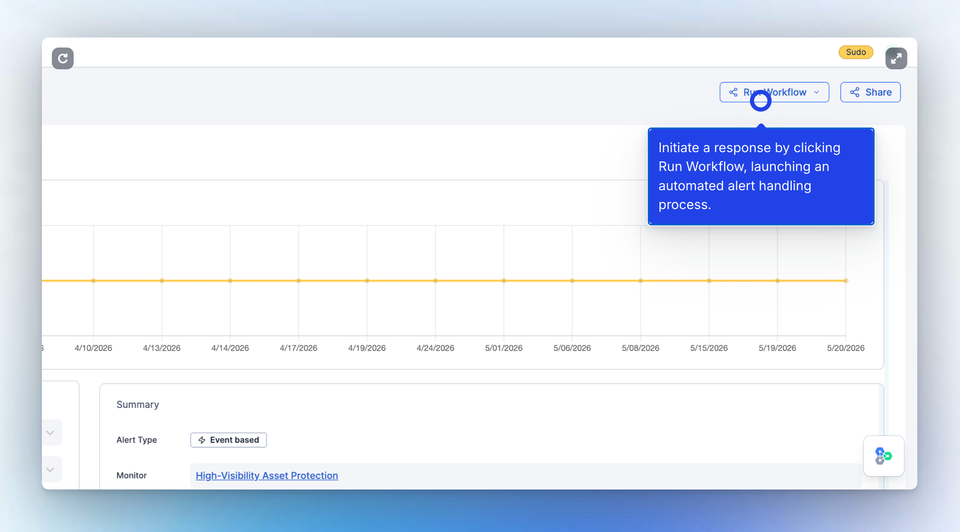Click the share icon inside the Share button
Image resolution: width=960 pixels, height=532 pixels.
pyautogui.click(x=855, y=92)
